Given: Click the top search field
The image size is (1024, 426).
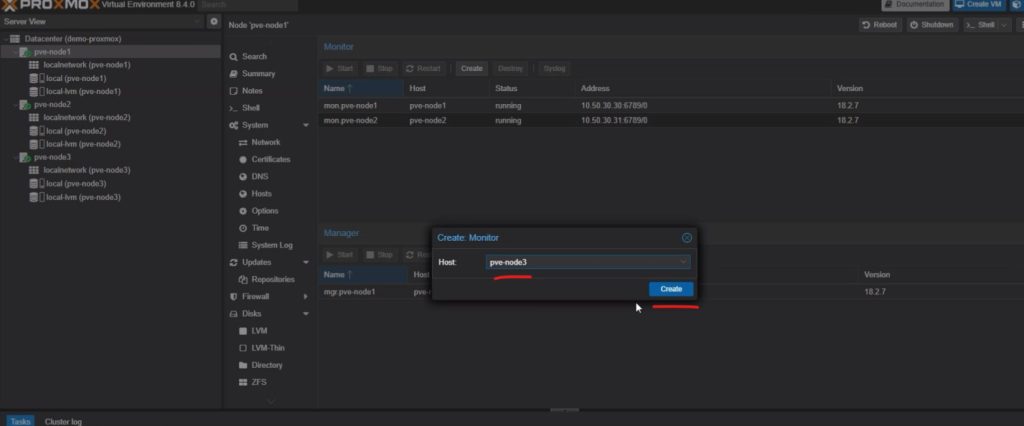Looking at the screenshot, I should 248,5.
